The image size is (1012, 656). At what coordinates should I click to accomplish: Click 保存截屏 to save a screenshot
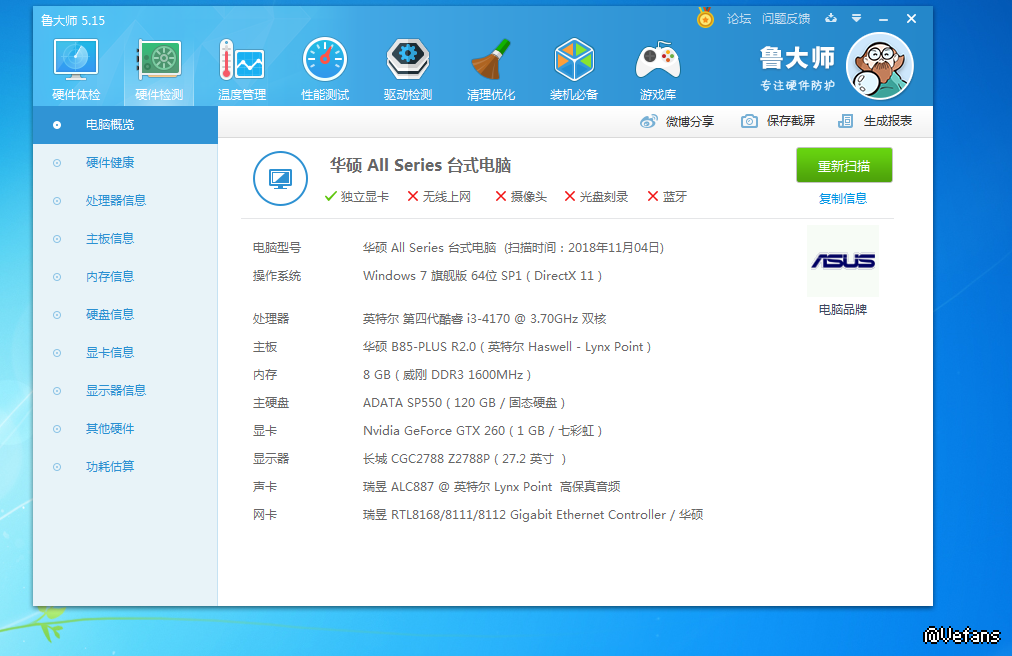[778, 121]
